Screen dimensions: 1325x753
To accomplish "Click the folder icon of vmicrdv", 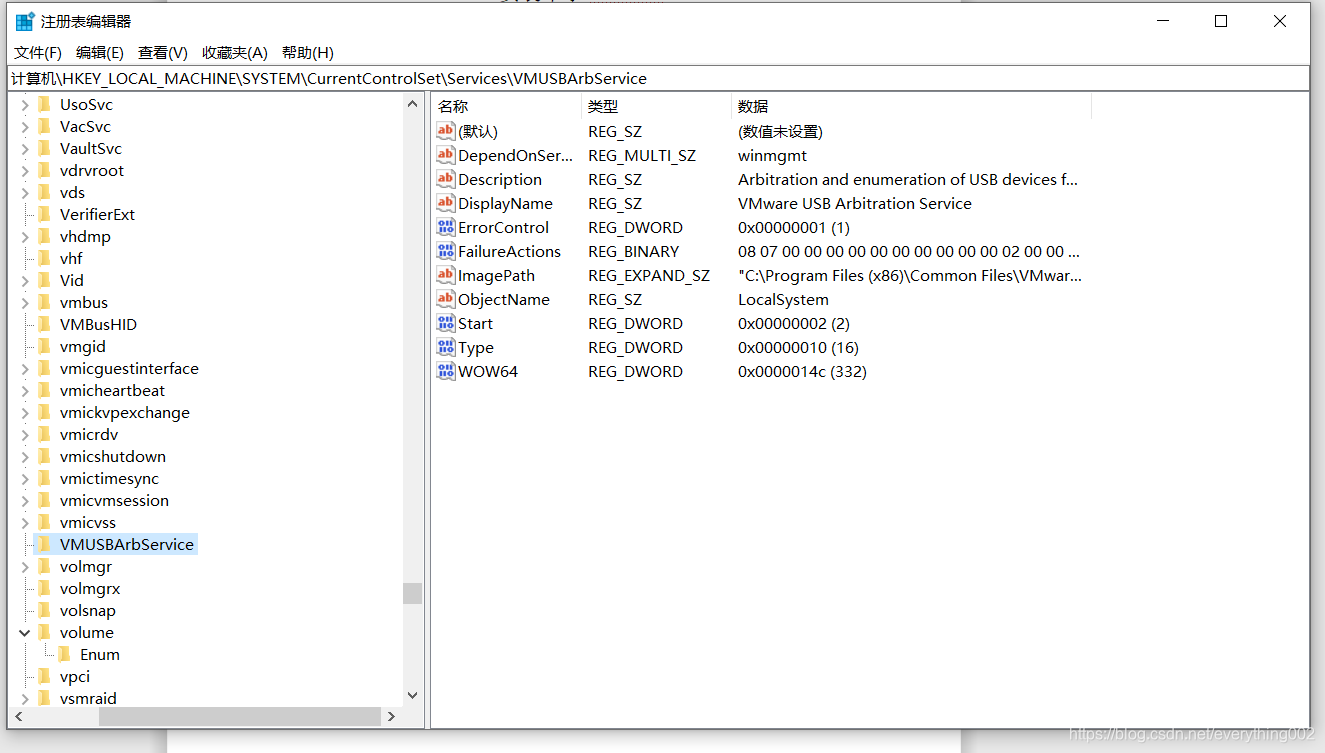I will pyautogui.click(x=44, y=434).
